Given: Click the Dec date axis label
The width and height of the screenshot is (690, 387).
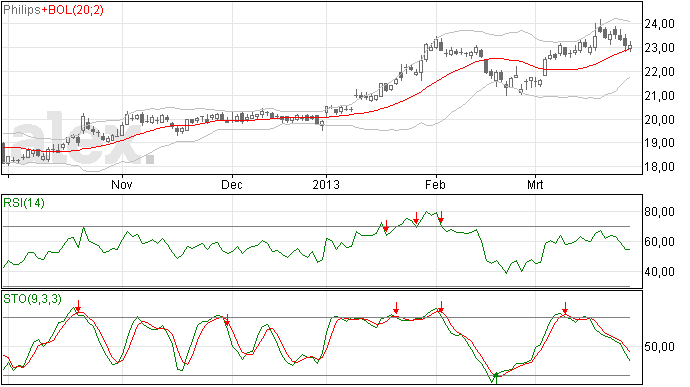Looking at the screenshot, I should coord(231,184).
